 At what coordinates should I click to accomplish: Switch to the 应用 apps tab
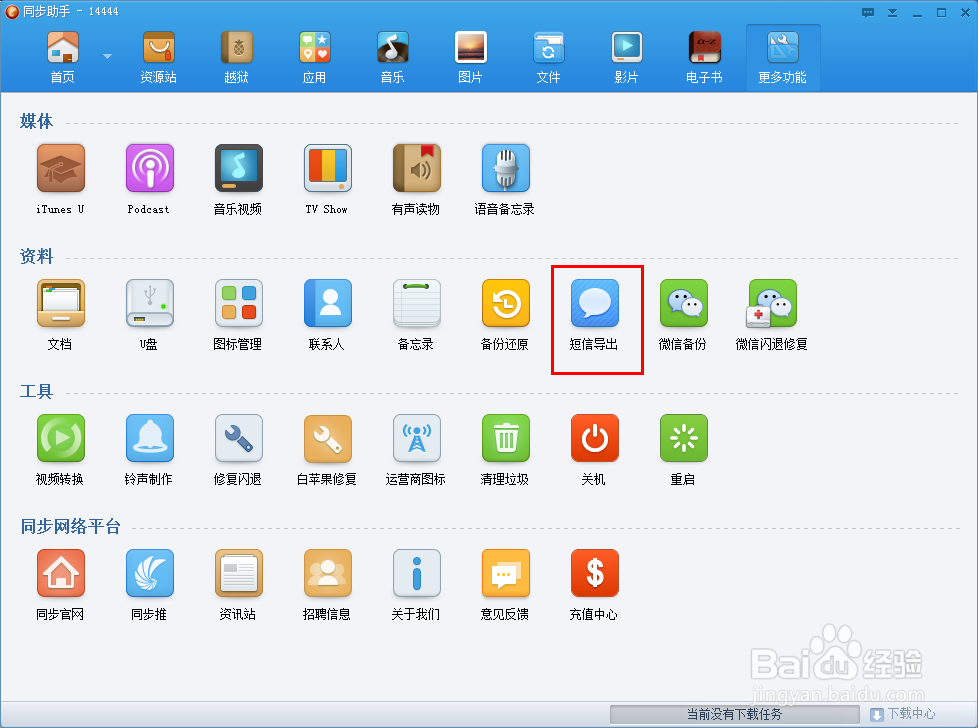(314, 57)
